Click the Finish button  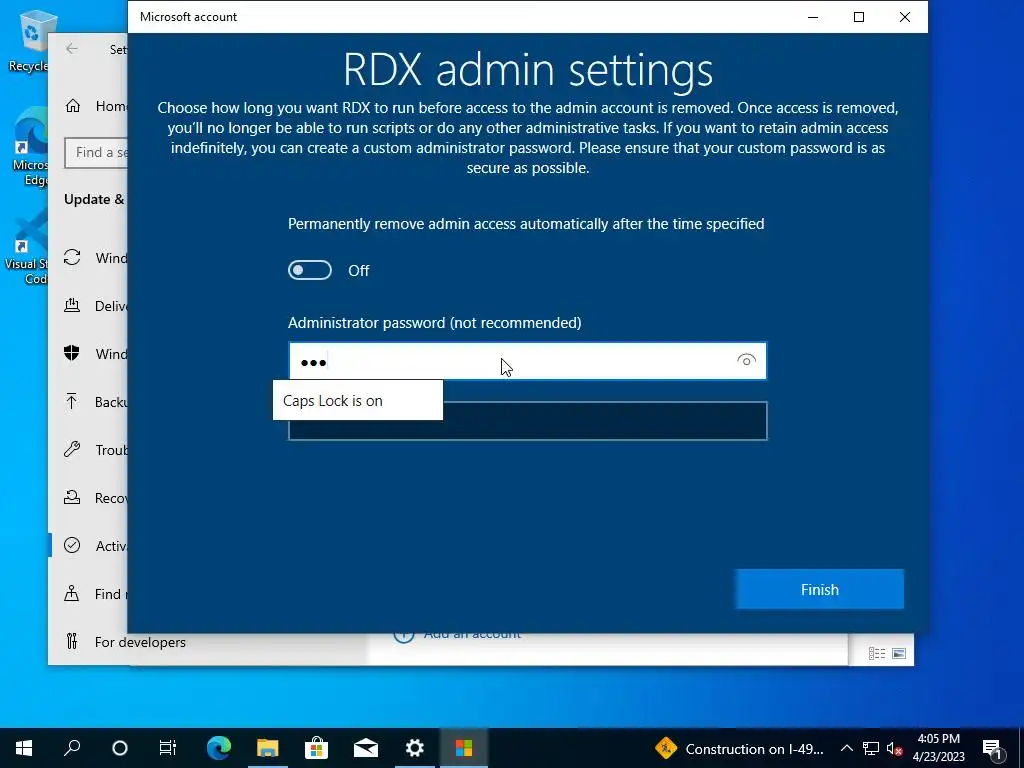click(820, 590)
